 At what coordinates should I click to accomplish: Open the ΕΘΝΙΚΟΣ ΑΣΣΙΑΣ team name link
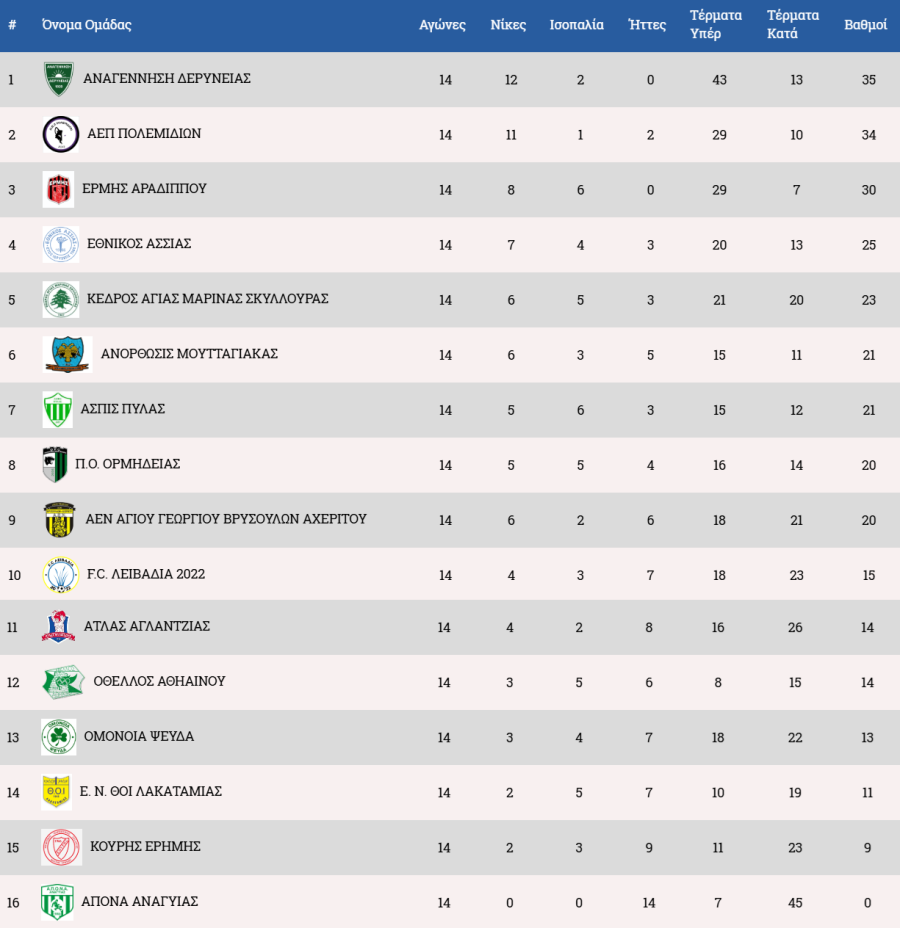139,243
